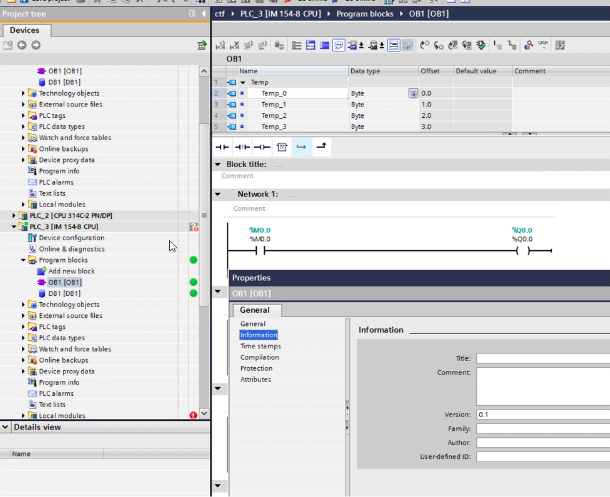Click the green status dot beside Program blocks
The image size is (610, 497).
point(193,260)
